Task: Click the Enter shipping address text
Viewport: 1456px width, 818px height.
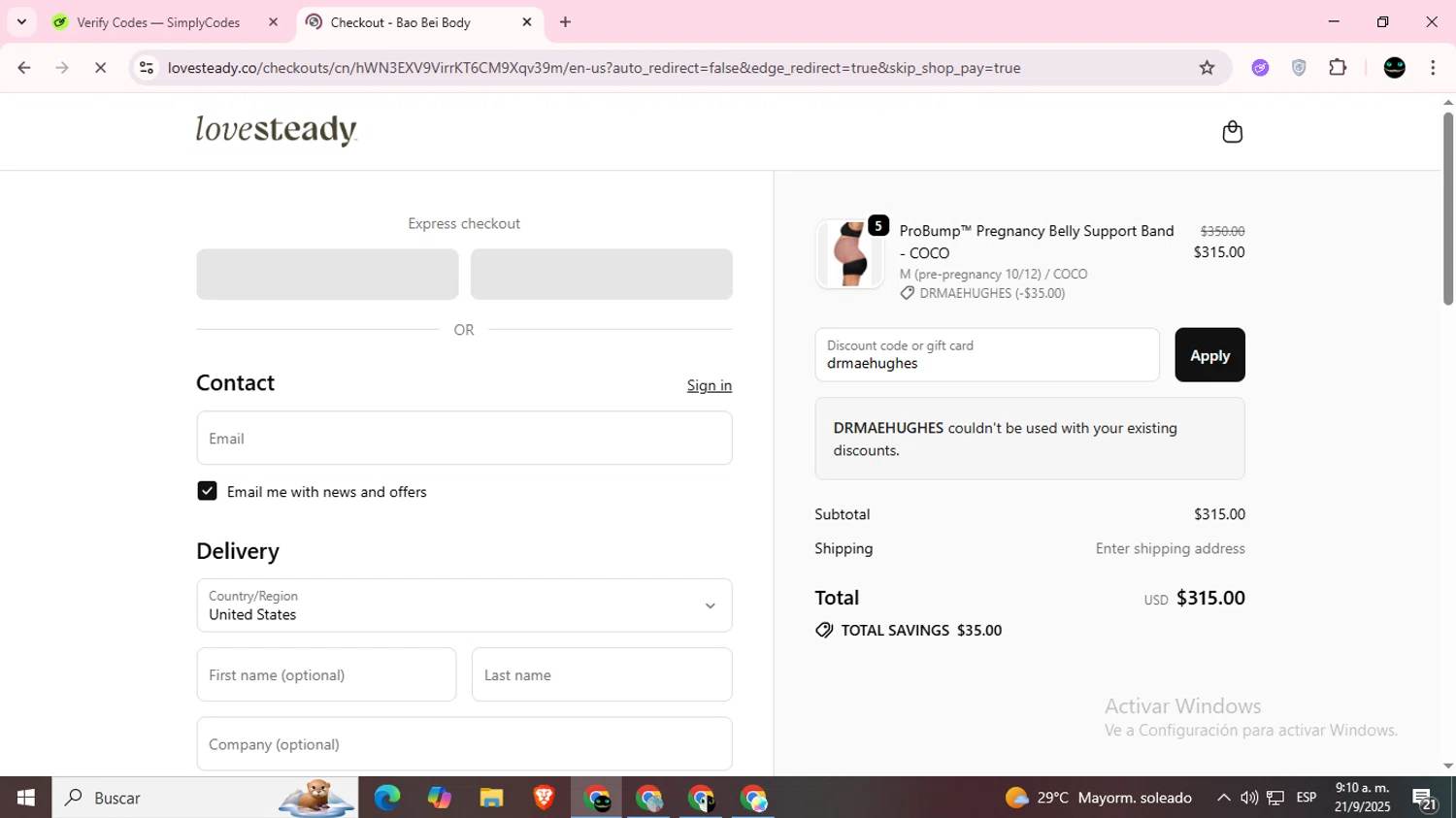Action: click(1170, 548)
